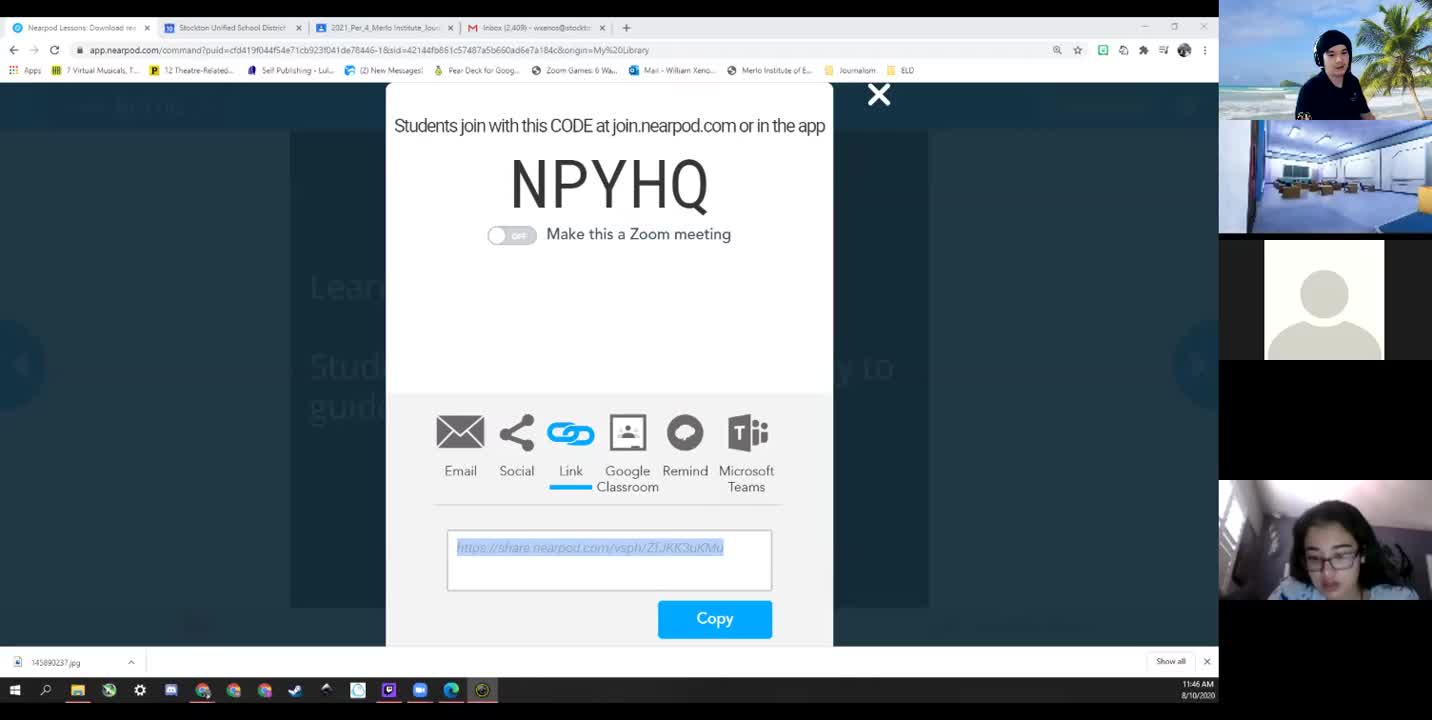Viewport: 1432px width, 720px height.
Task: Open Steam from the taskbar
Action: 295,690
